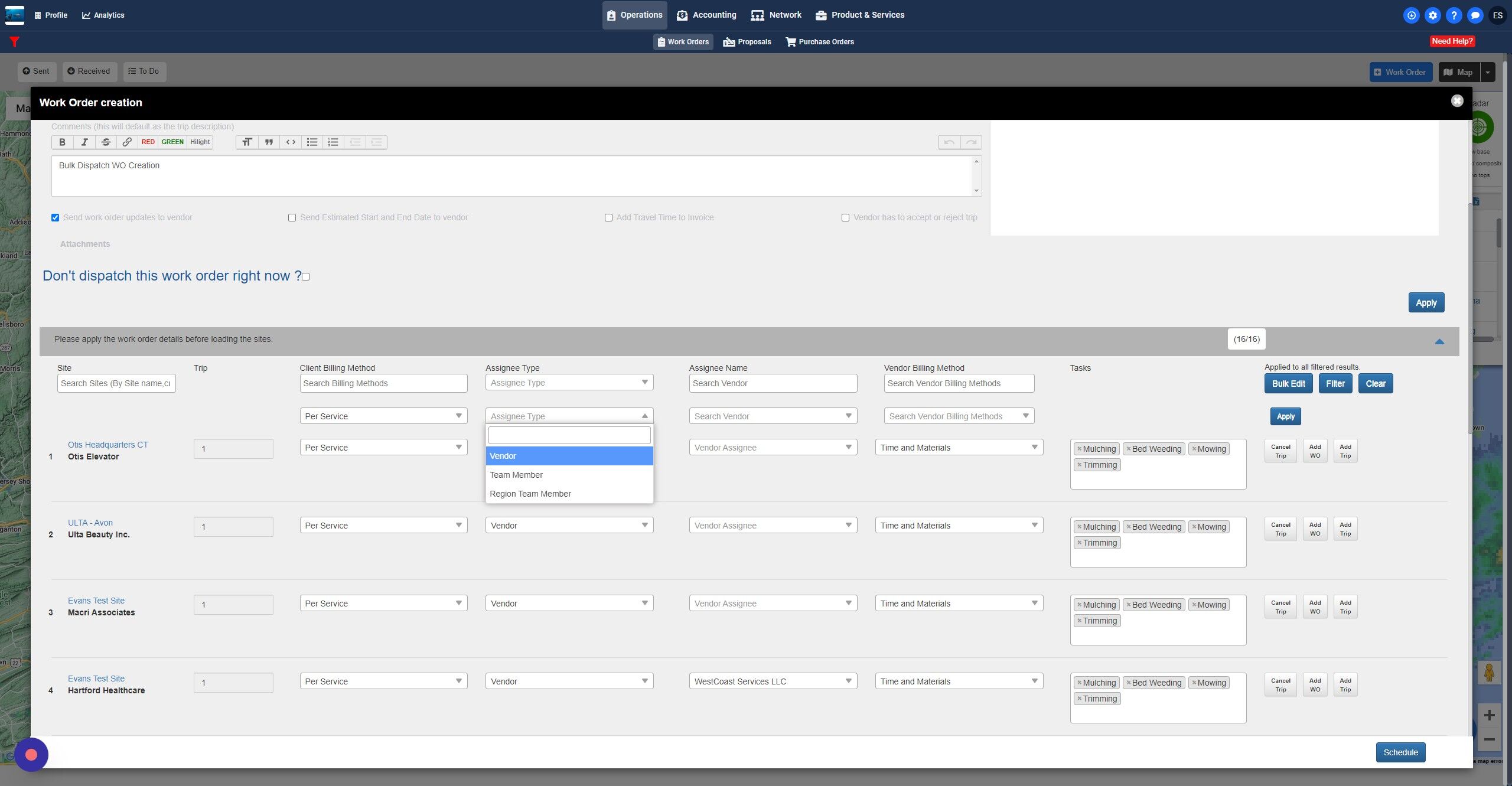This screenshot has width=1512, height=786.
Task: Check Don't dispatch this work order now
Action: (306, 276)
